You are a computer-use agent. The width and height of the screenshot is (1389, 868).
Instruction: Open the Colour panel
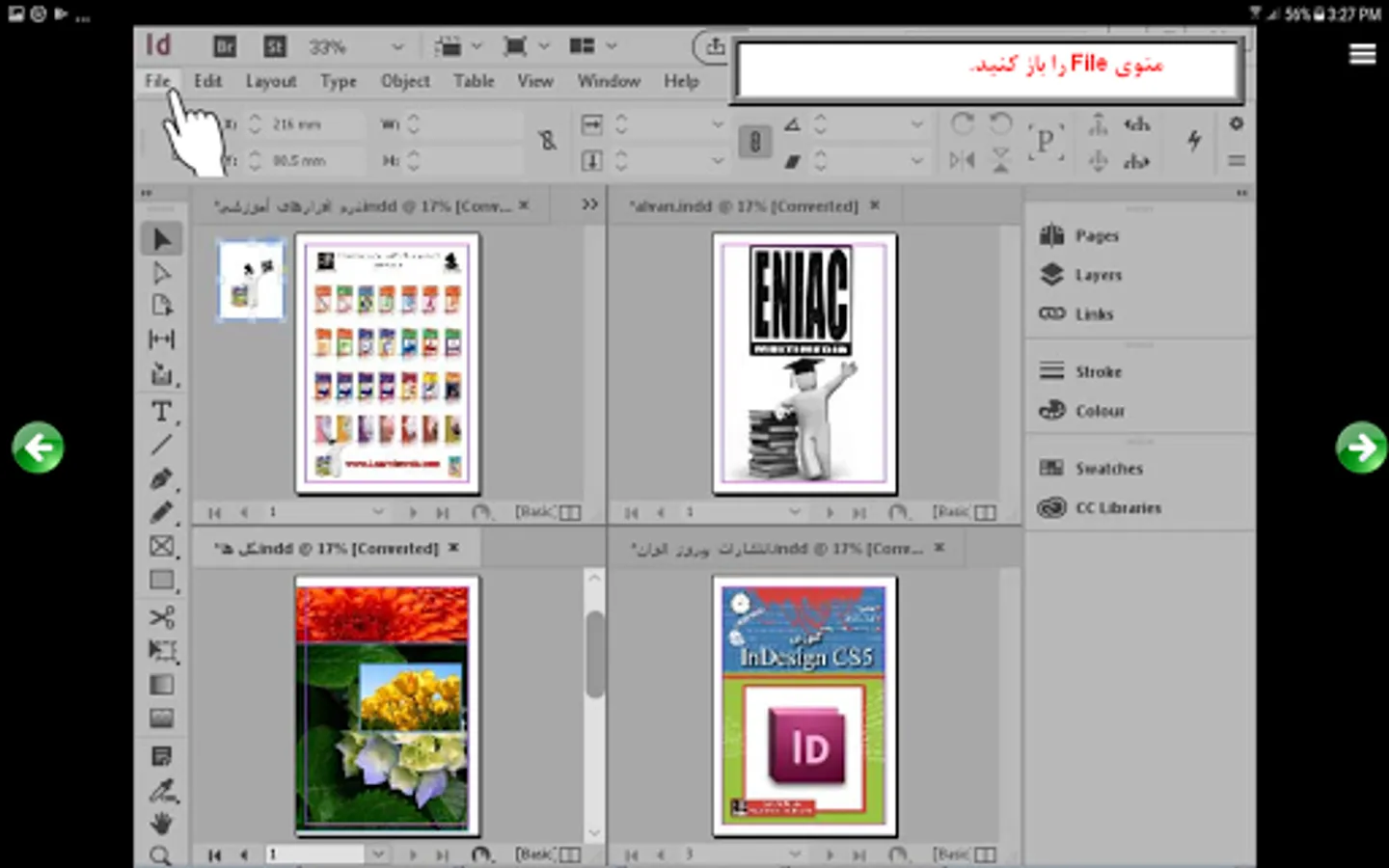1100,411
